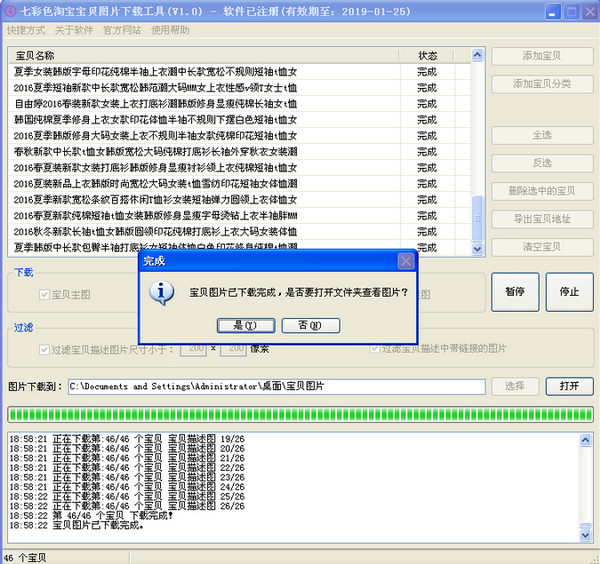The image size is (600, 564).
Task: Click status bar text 46 个宝贝
Action: 25,558
